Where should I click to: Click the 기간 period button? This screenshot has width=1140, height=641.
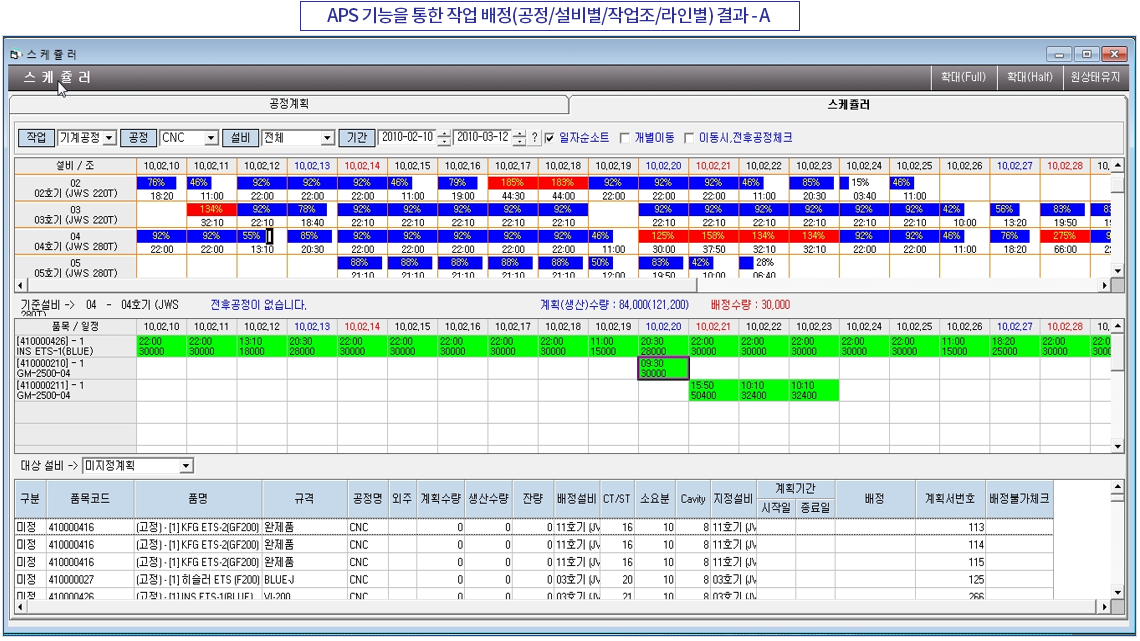point(357,138)
